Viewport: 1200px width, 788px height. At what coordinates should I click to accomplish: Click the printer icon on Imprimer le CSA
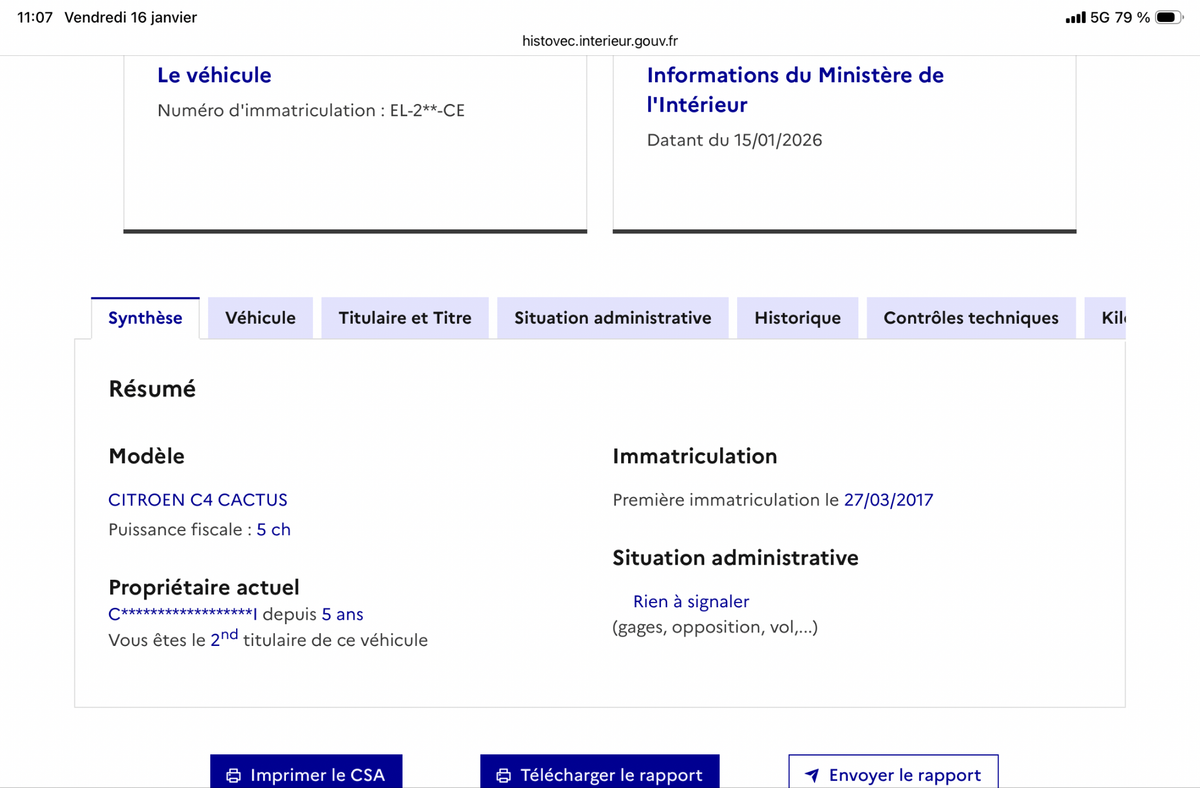coord(233,774)
